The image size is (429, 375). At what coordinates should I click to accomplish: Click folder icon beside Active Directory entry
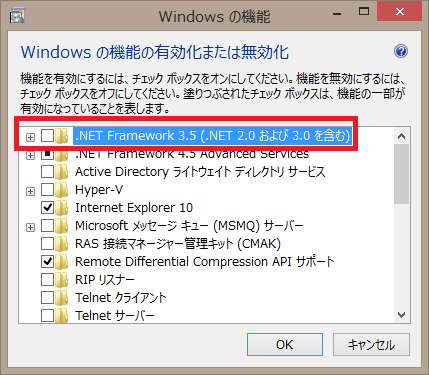(62, 172)
